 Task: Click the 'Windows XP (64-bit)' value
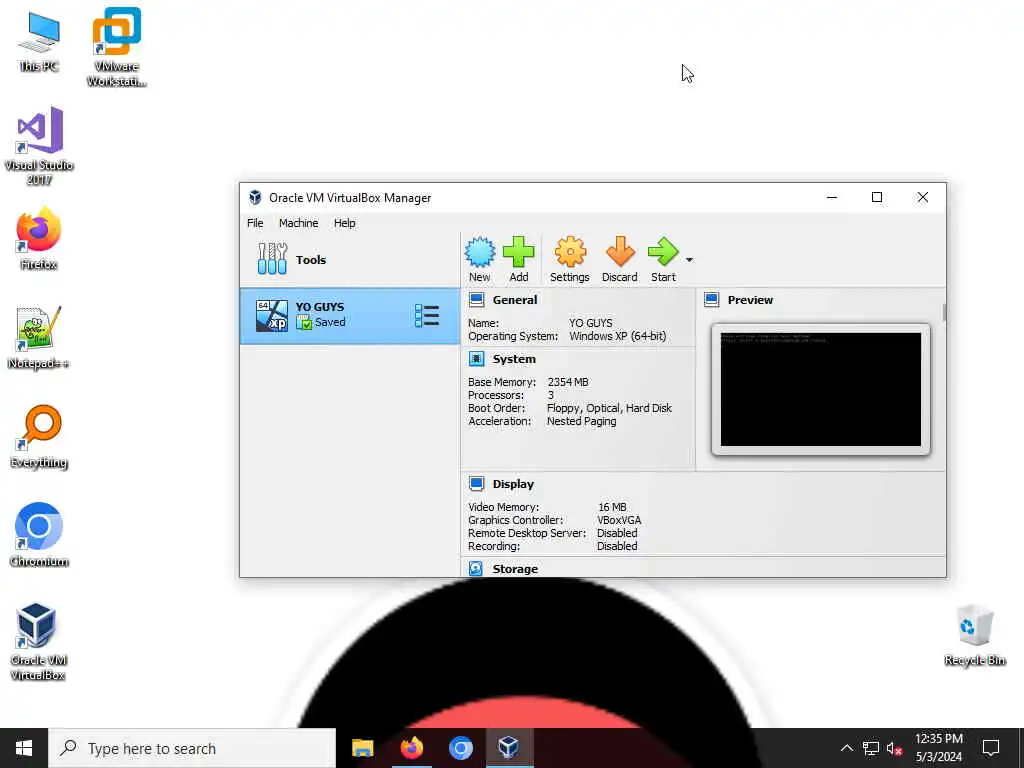617,336
